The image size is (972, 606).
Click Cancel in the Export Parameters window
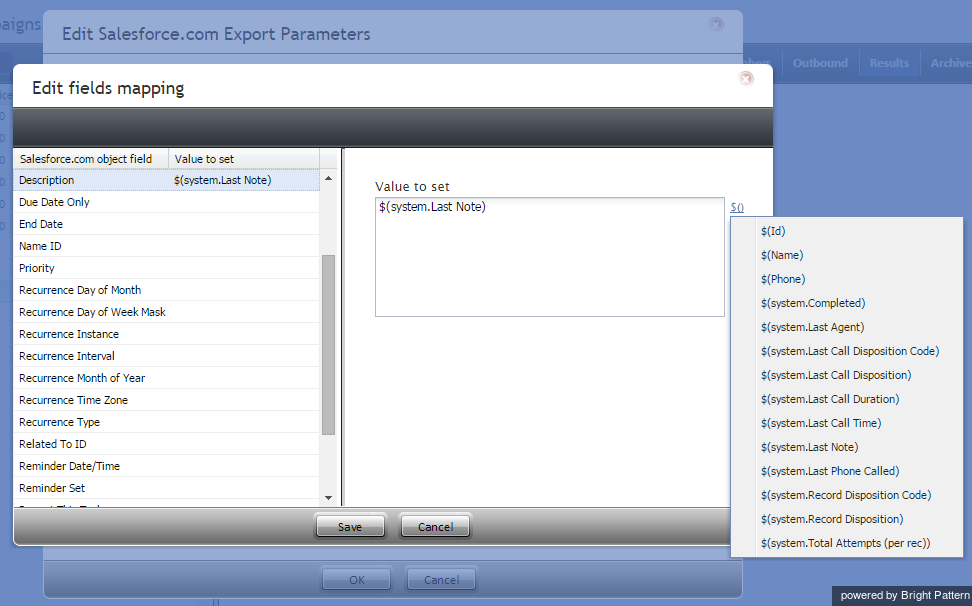[441, 580]
